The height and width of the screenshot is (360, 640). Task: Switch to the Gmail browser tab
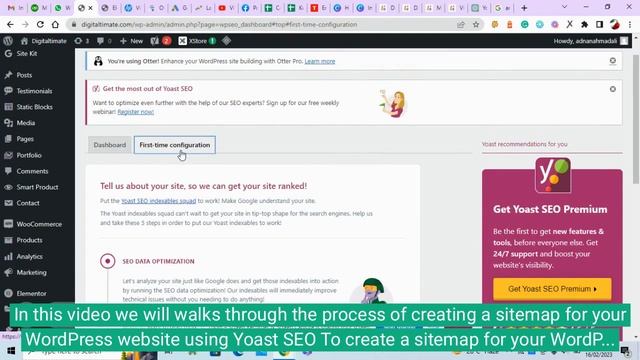point(15,8)
